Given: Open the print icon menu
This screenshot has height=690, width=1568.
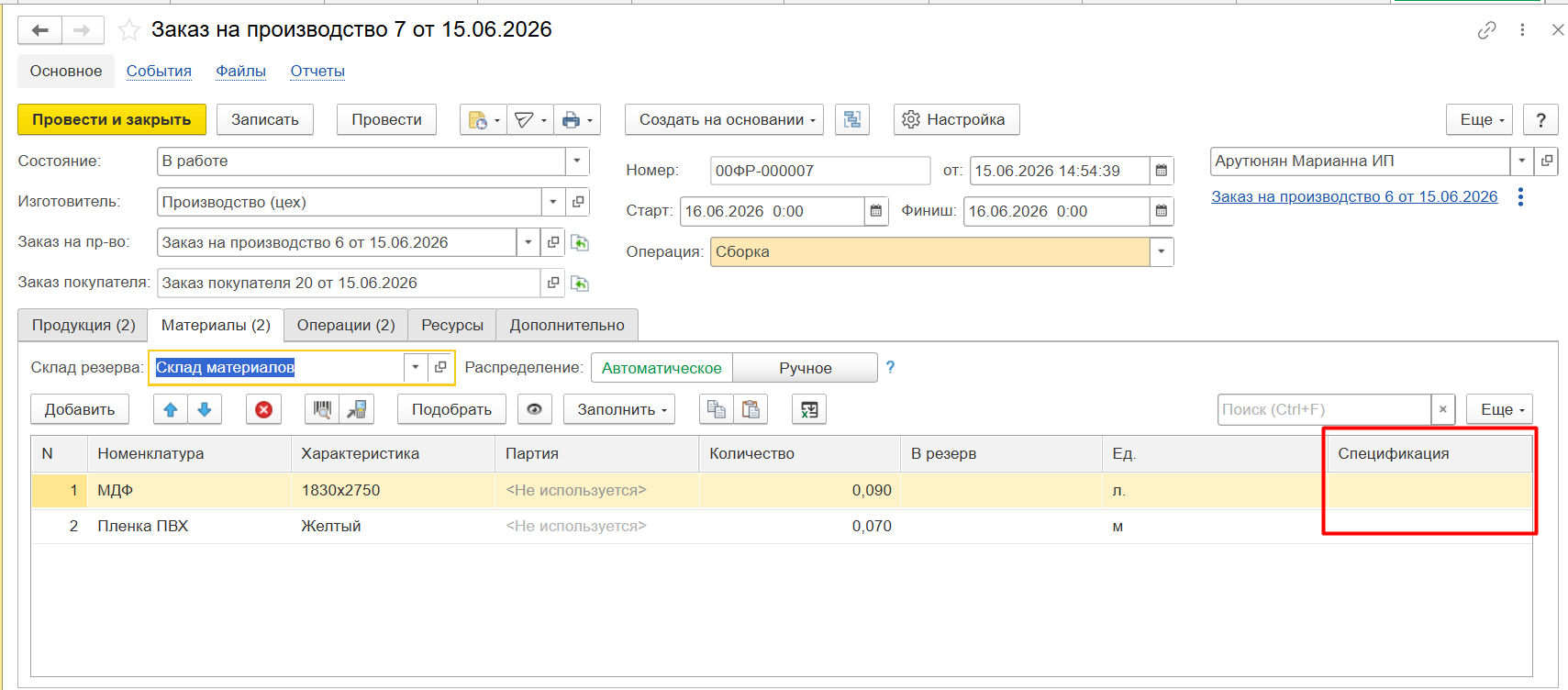Looking at the screenshot, I should pos(577,119).
